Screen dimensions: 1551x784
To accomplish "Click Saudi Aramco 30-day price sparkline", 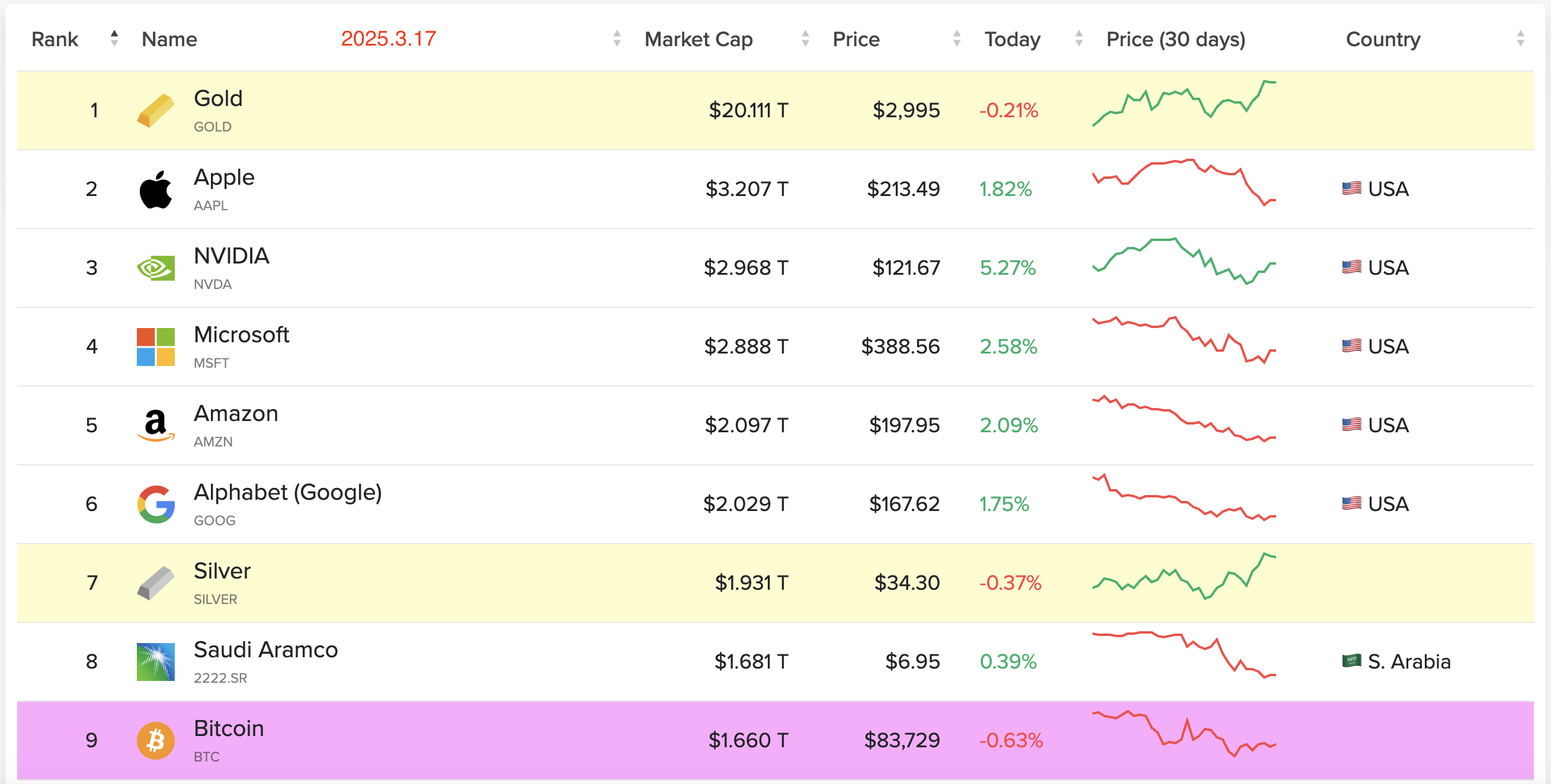I will click(1184, 656).
